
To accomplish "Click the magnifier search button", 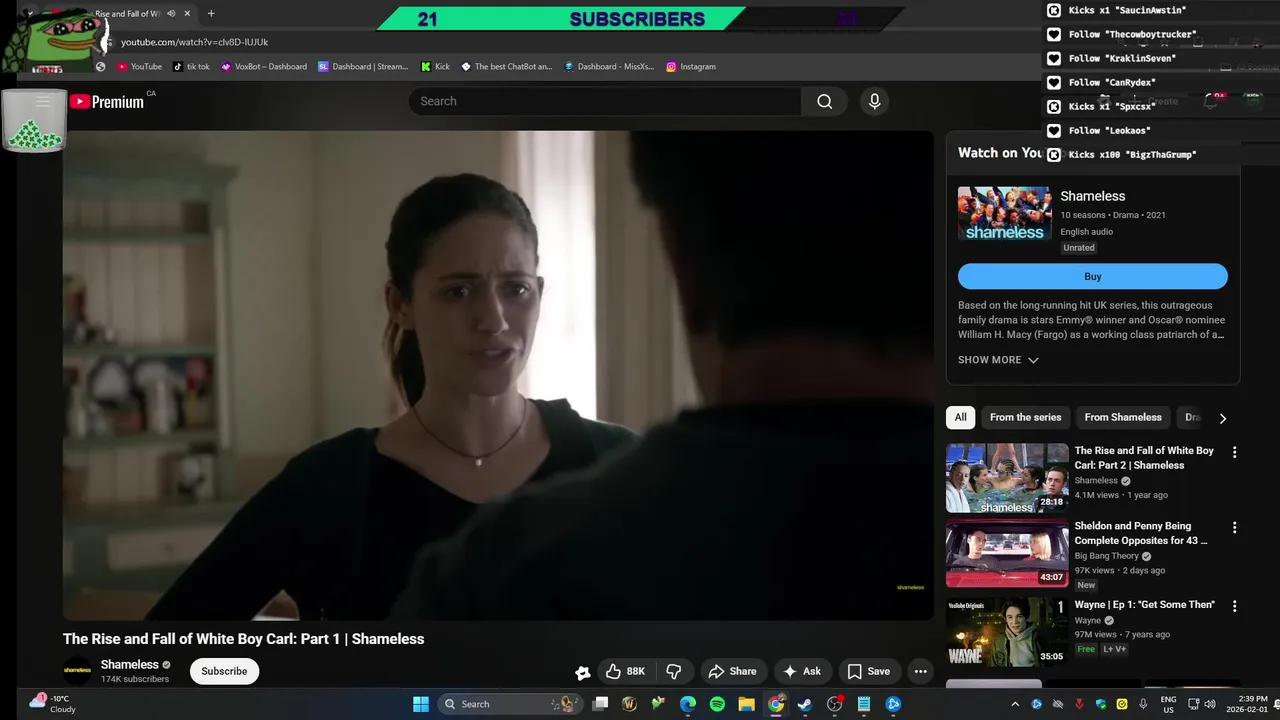I will point(824,101).
